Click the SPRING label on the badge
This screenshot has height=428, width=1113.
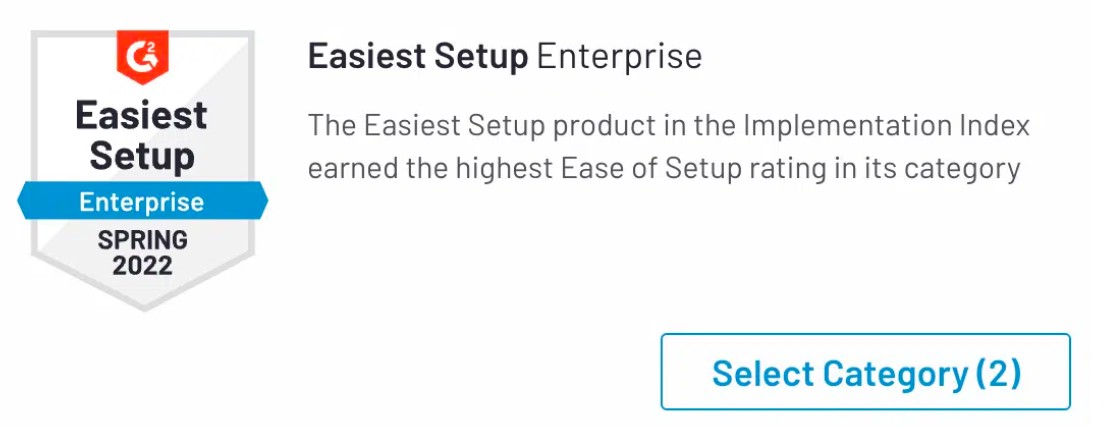[142, 240]
